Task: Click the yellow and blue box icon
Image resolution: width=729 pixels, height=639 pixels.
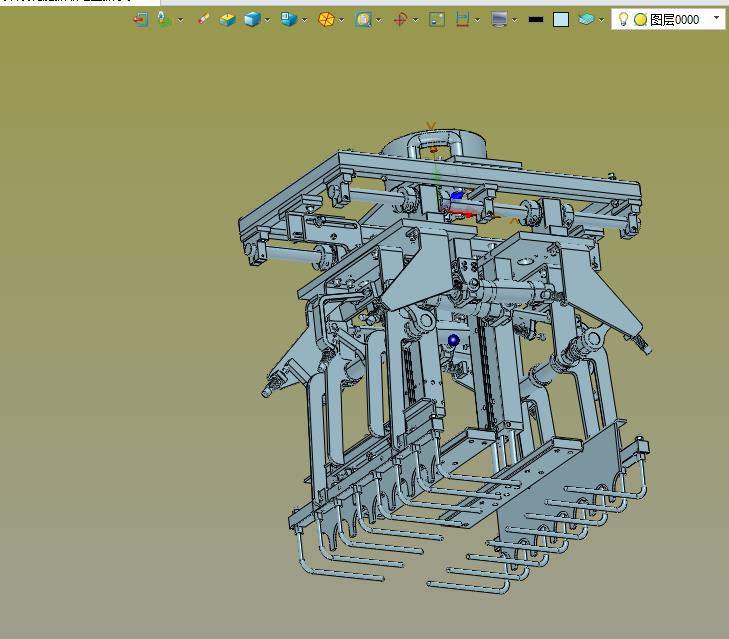Action: pos(227,19)
